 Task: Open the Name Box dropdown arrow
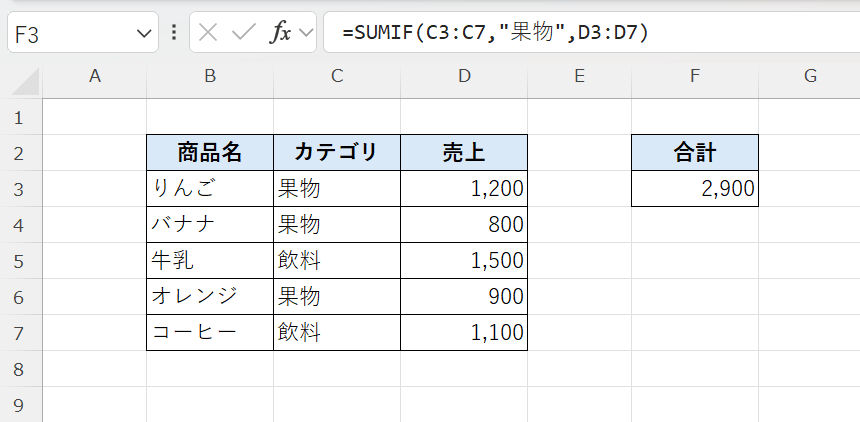(141, 33)
